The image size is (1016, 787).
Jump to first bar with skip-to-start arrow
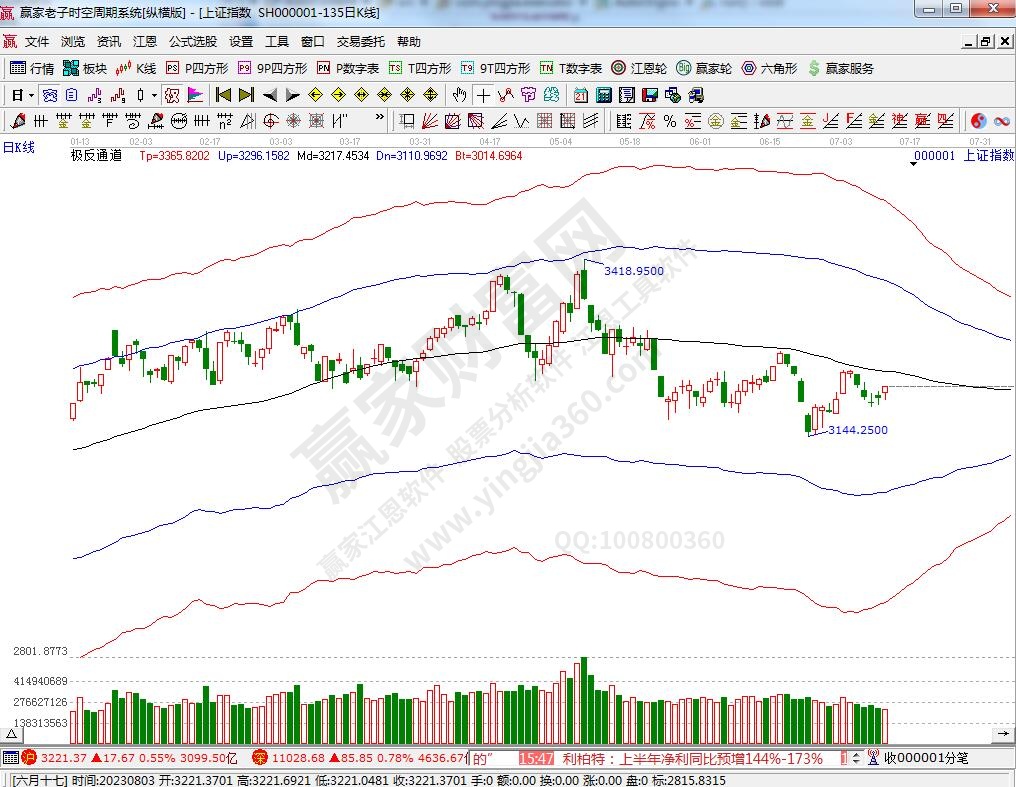[223, 95]
